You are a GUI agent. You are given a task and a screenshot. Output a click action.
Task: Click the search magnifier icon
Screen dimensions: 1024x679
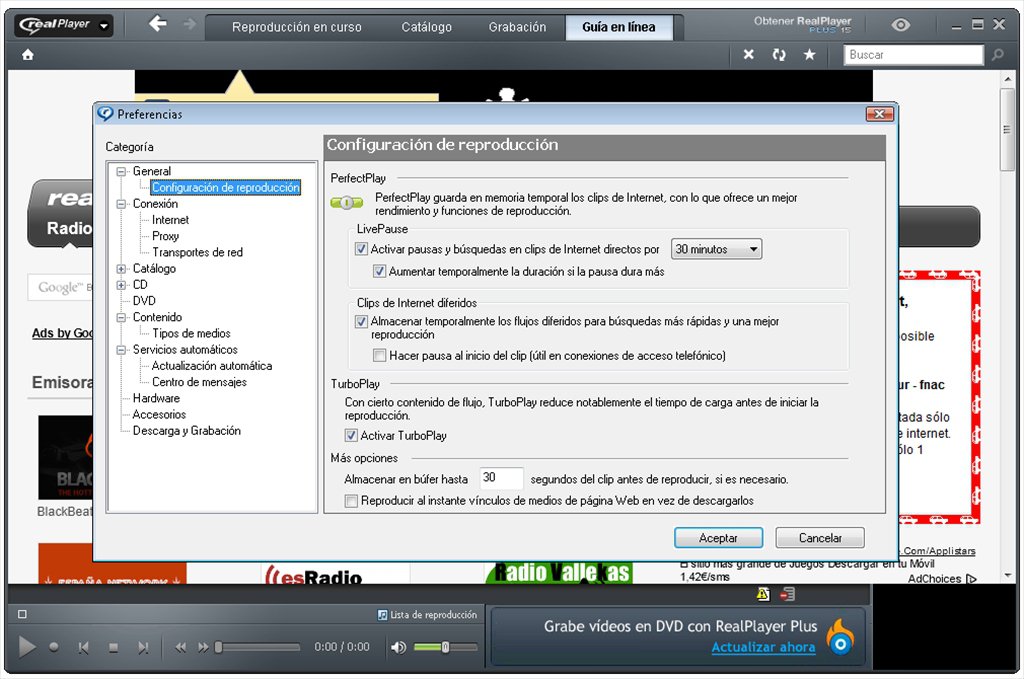pyautogui.click(x=997, y=55)
